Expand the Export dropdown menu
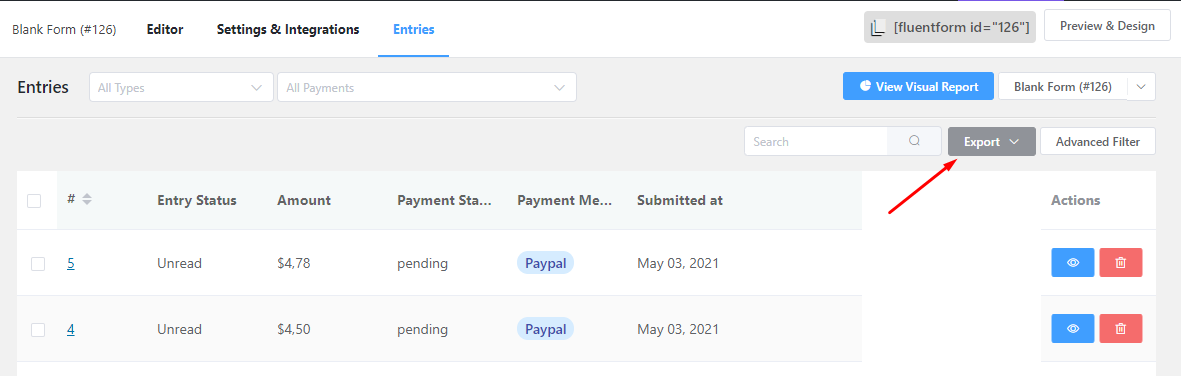1181x376 pixels. (991, 142)
